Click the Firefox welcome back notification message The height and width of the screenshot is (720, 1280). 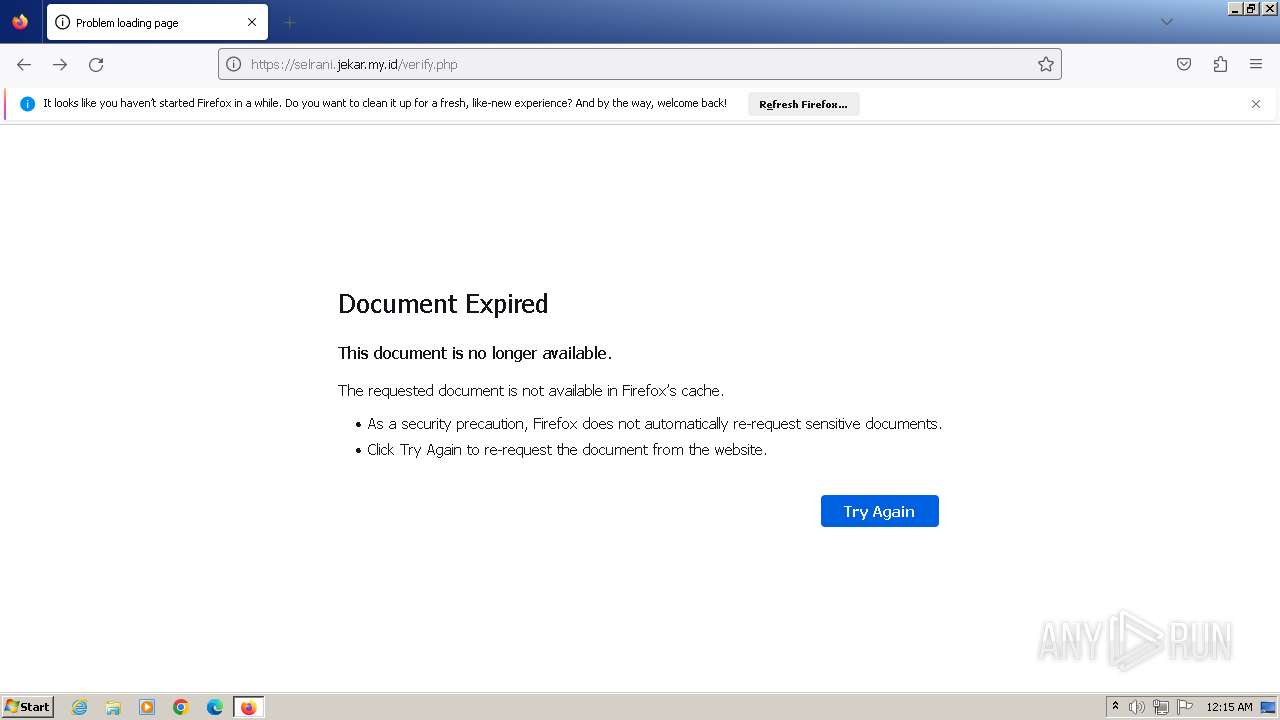(x=385, y=103)
